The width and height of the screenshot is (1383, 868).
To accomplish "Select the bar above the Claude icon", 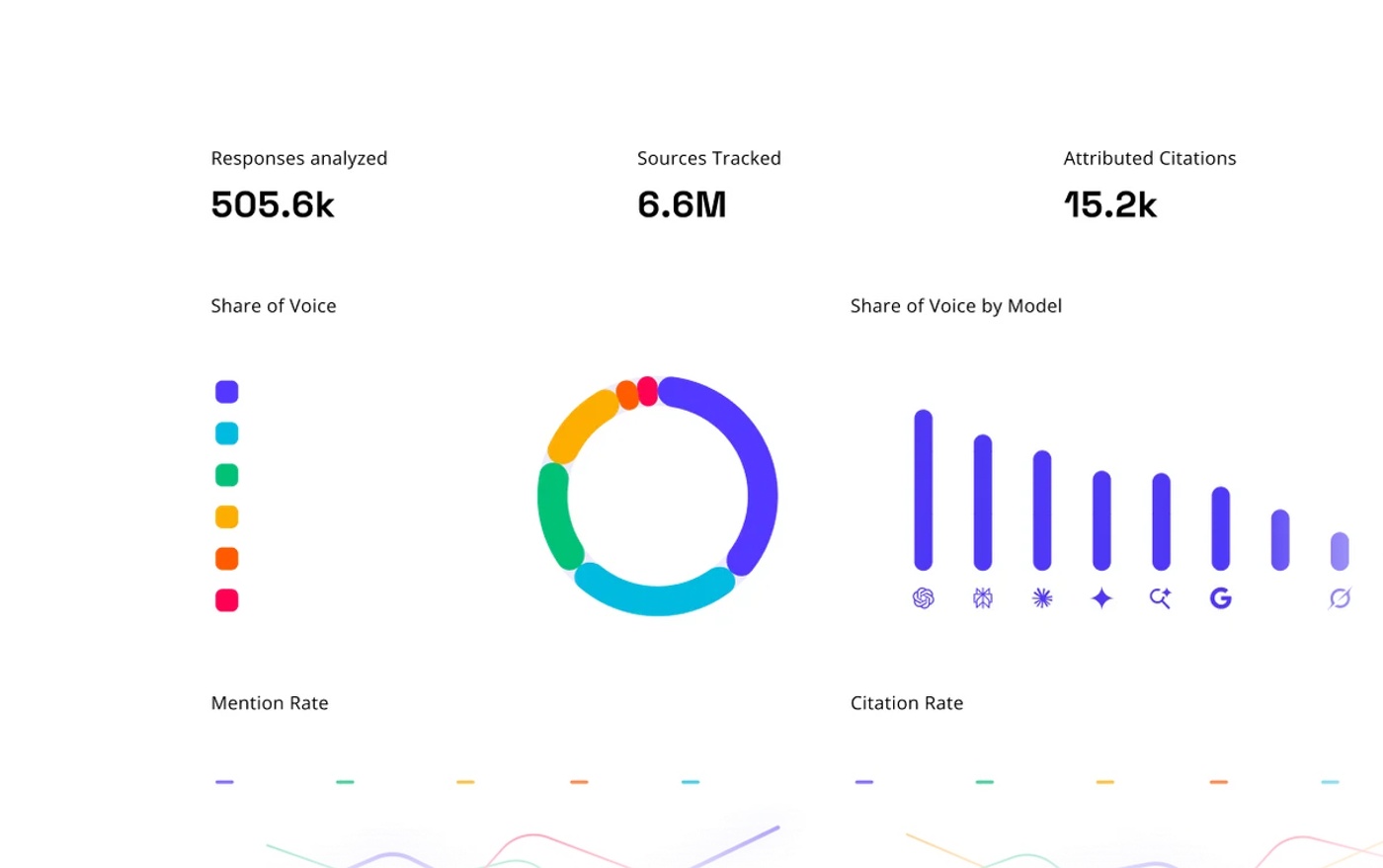I will click(x=1042, y=511).
